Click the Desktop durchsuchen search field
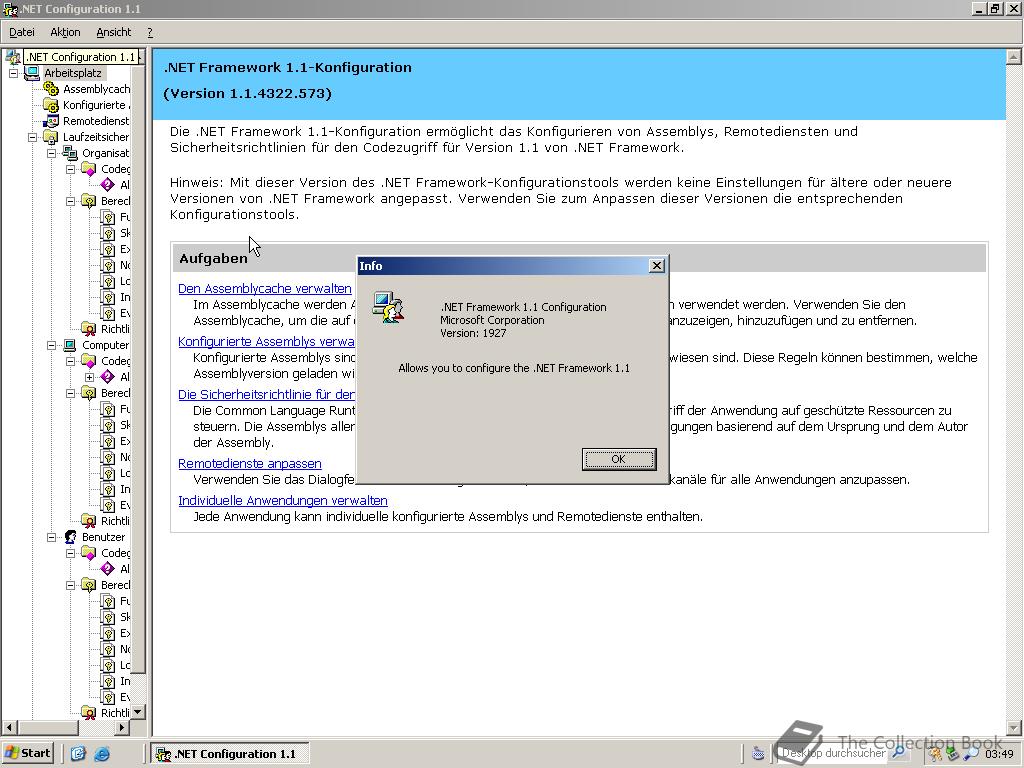Image resolution: width=1024 pixels, height=768 pixels. click(x=836, y=753)
